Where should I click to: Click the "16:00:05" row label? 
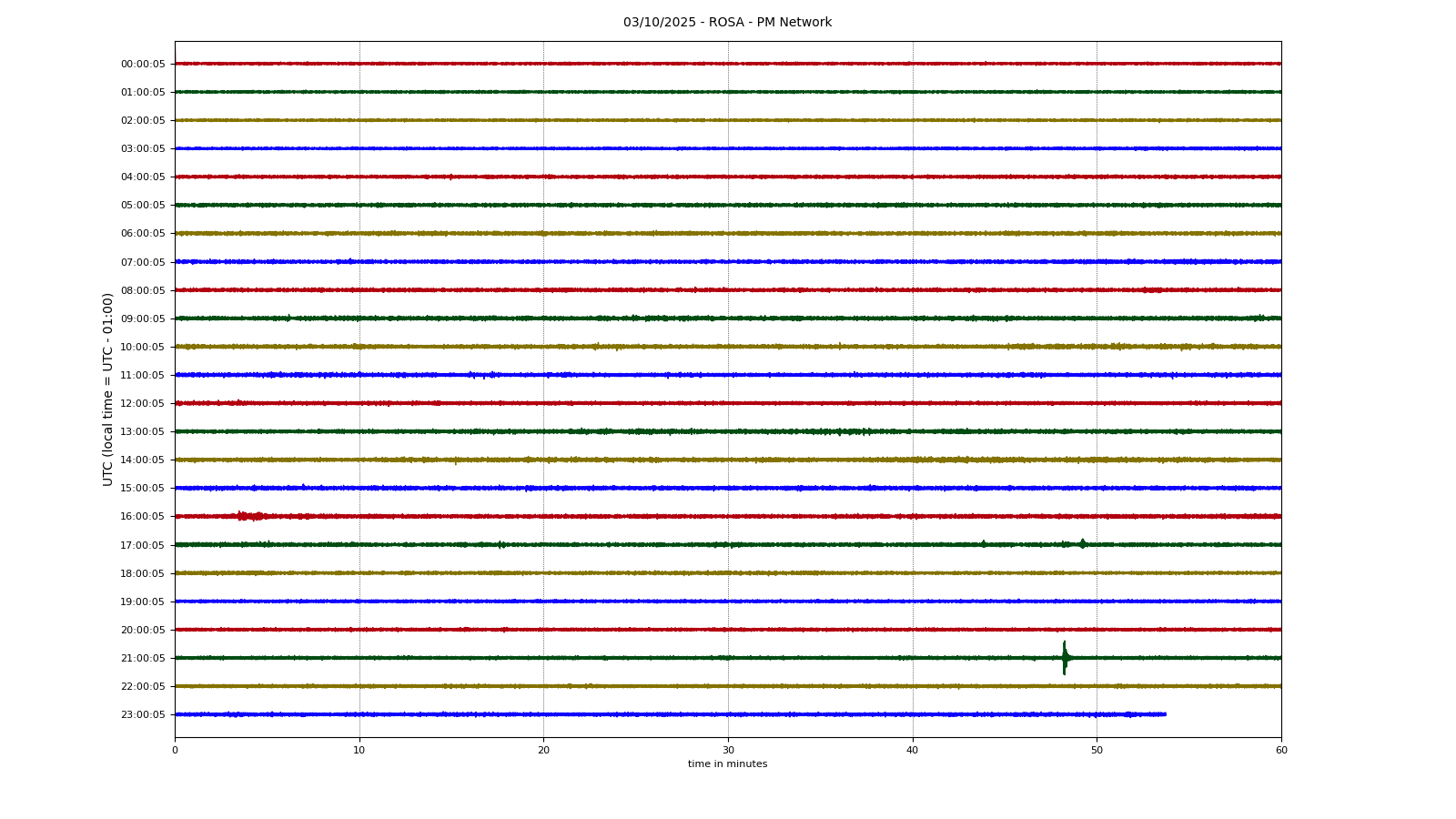click(x=143, y=516)
